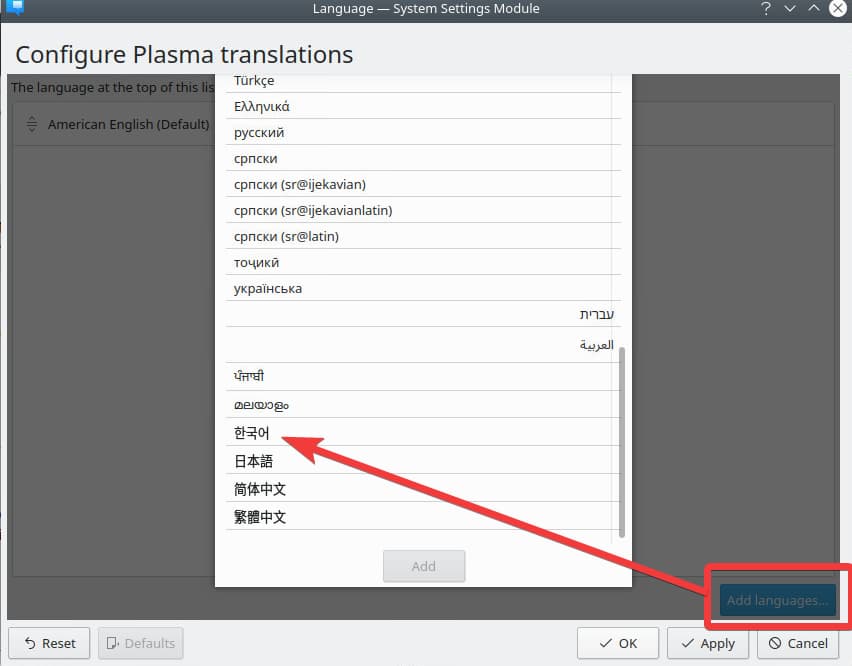Select українська language entry
Image resolution: width=852 pixels, height=666 pixels.
tap(268, 289)
